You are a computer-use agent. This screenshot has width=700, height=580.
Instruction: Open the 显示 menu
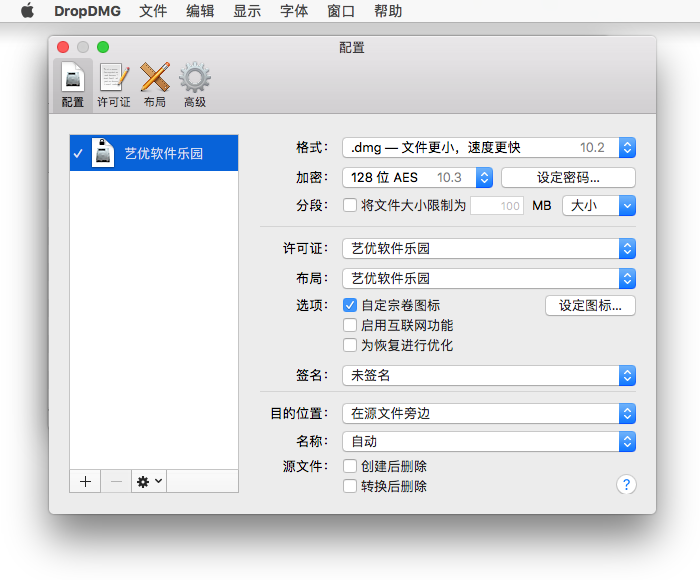coord(247,11)
